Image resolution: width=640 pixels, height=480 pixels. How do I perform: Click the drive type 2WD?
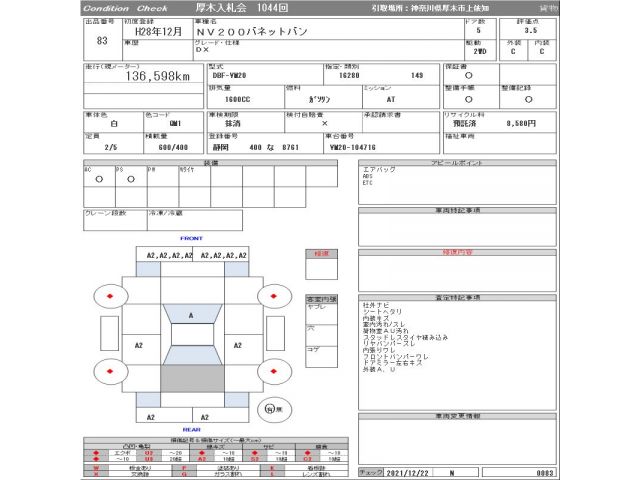(x=480, y=51)
